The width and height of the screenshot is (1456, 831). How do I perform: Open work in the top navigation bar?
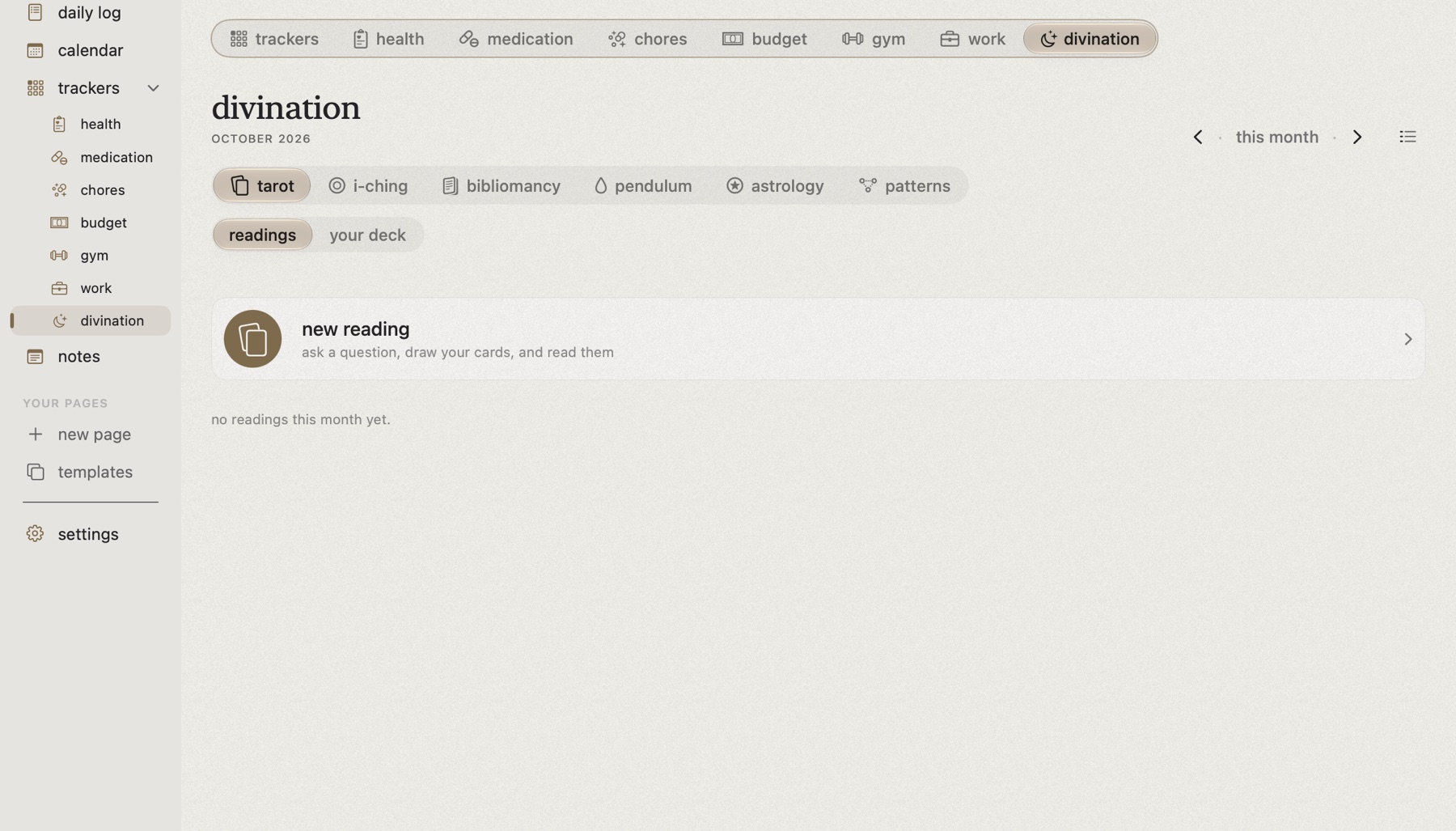pos(972,39)
